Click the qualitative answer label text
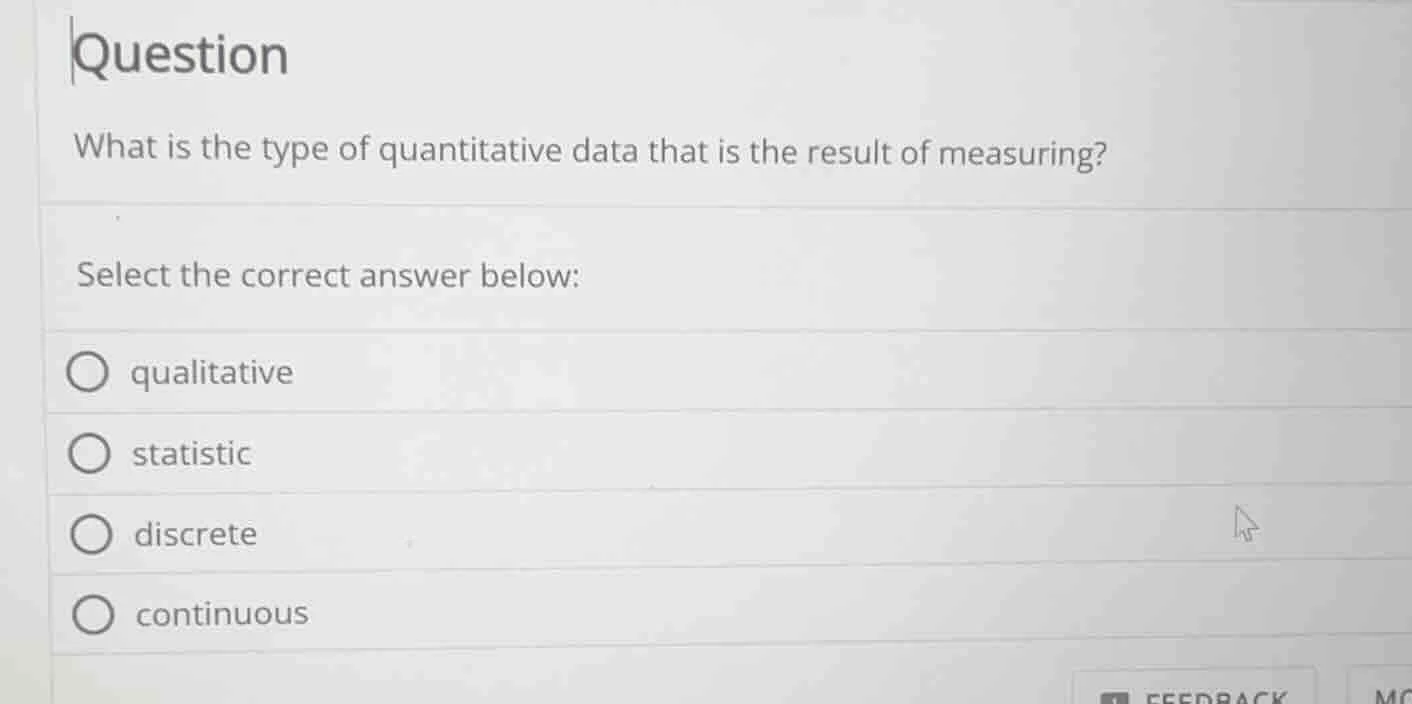The height and width of the screenshot is (704, 1412). (x=212, y=372)
